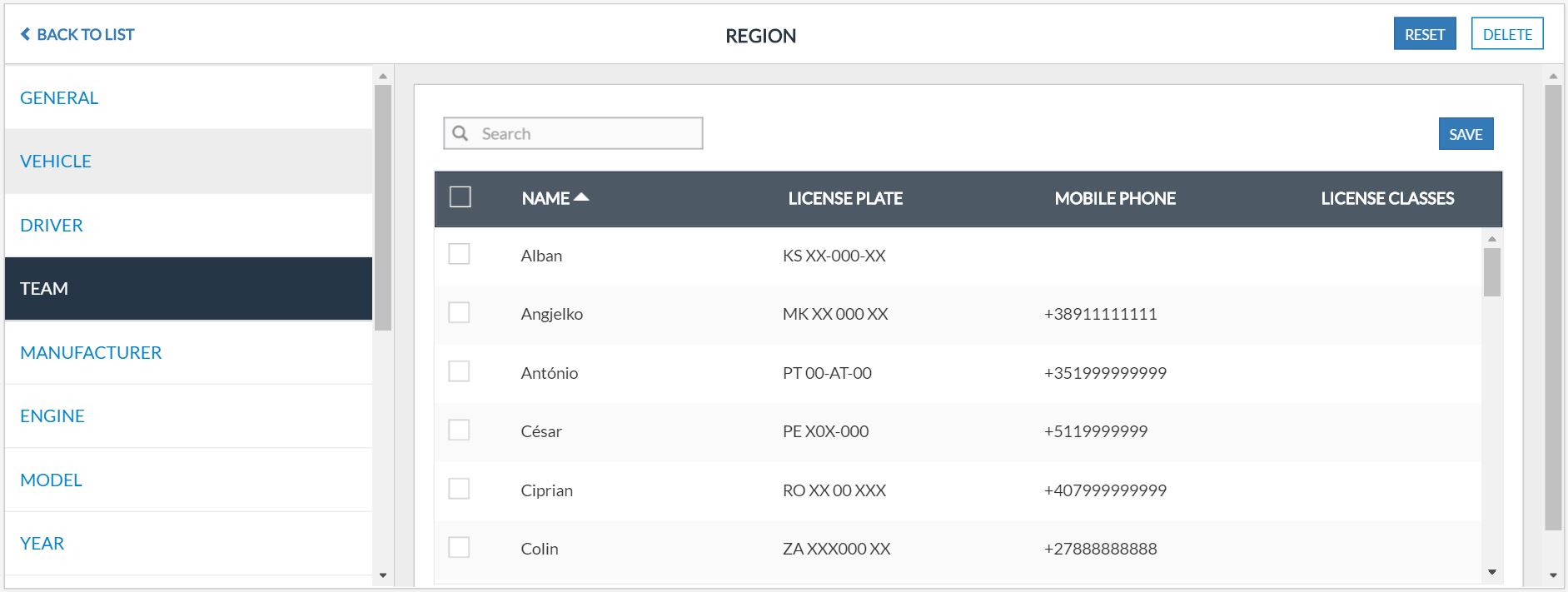
Task: Sort by Mobile Phone column header
Action: point(1114,198)
